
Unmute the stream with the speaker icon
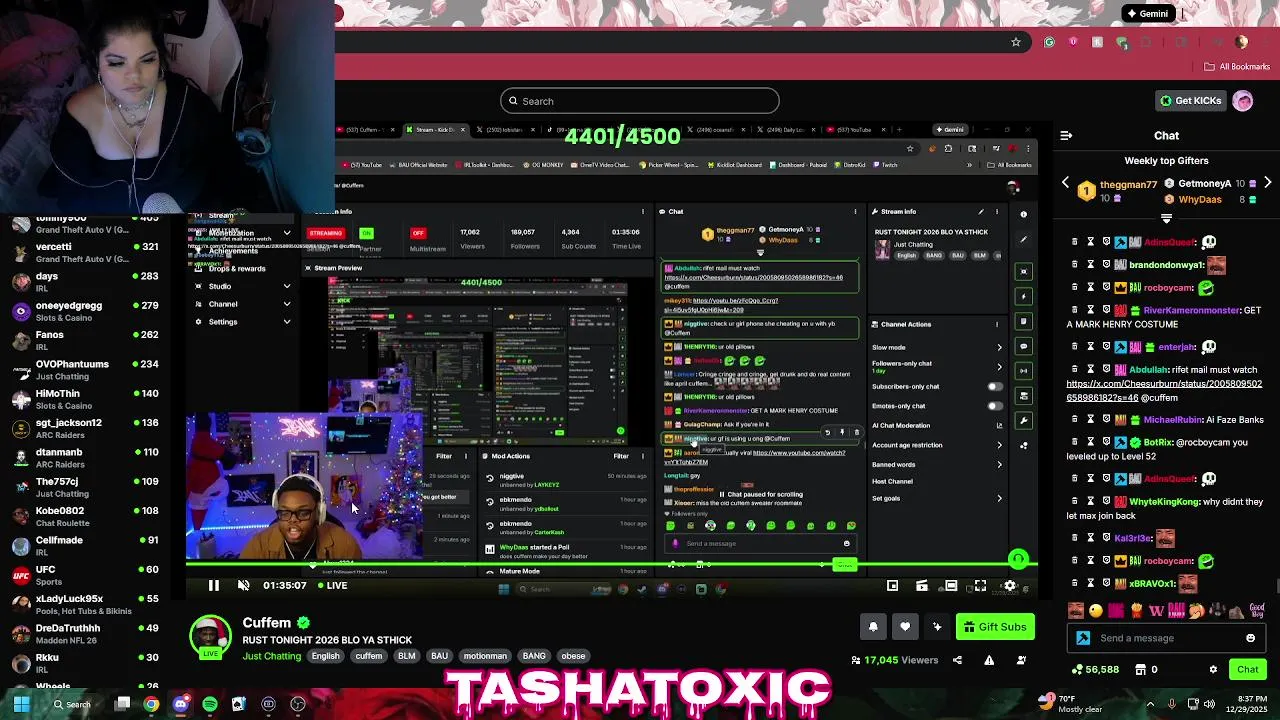coord(243,586)
